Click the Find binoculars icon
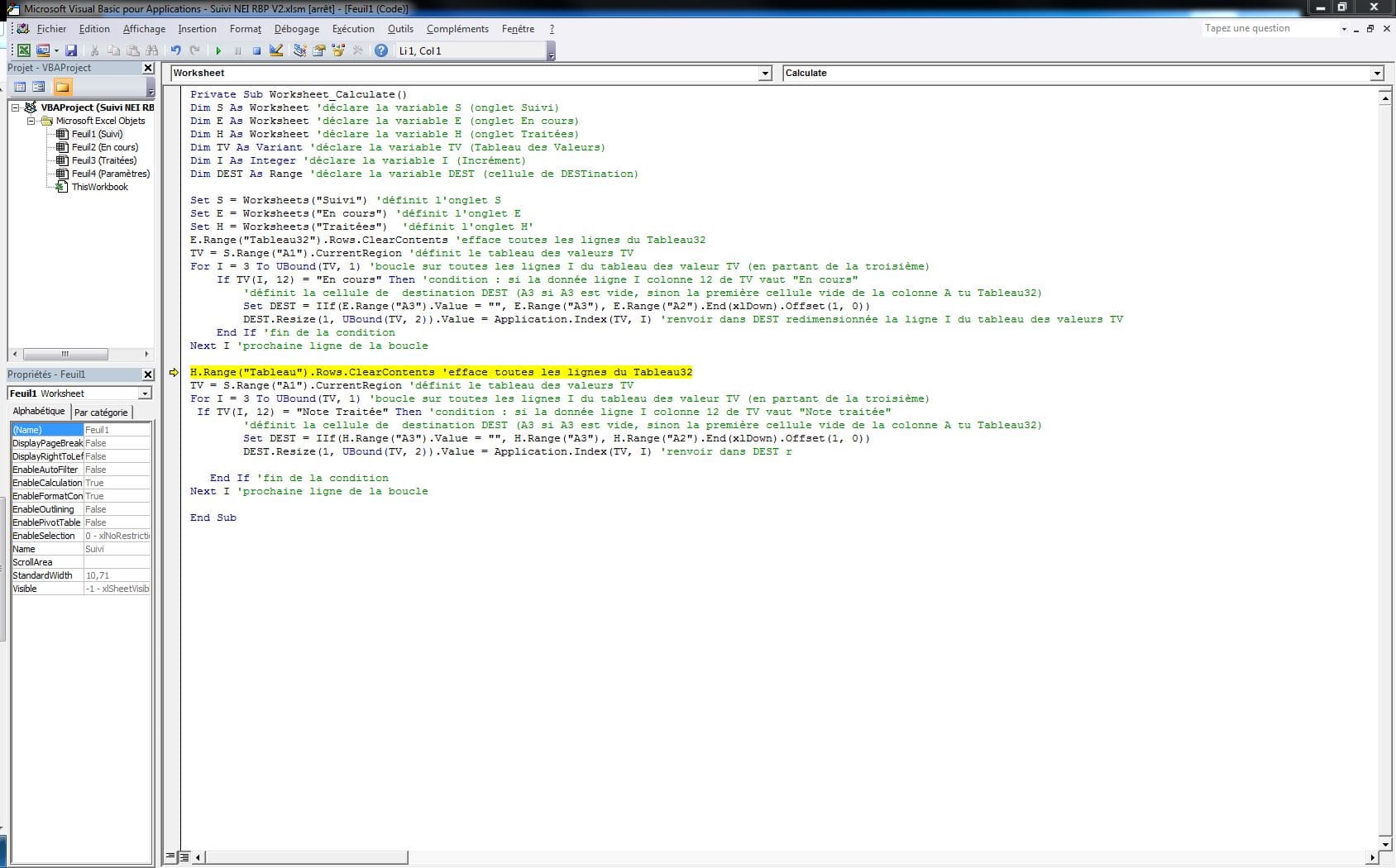The width and height of the screenshot is (1396, 868). click(151, 51)
